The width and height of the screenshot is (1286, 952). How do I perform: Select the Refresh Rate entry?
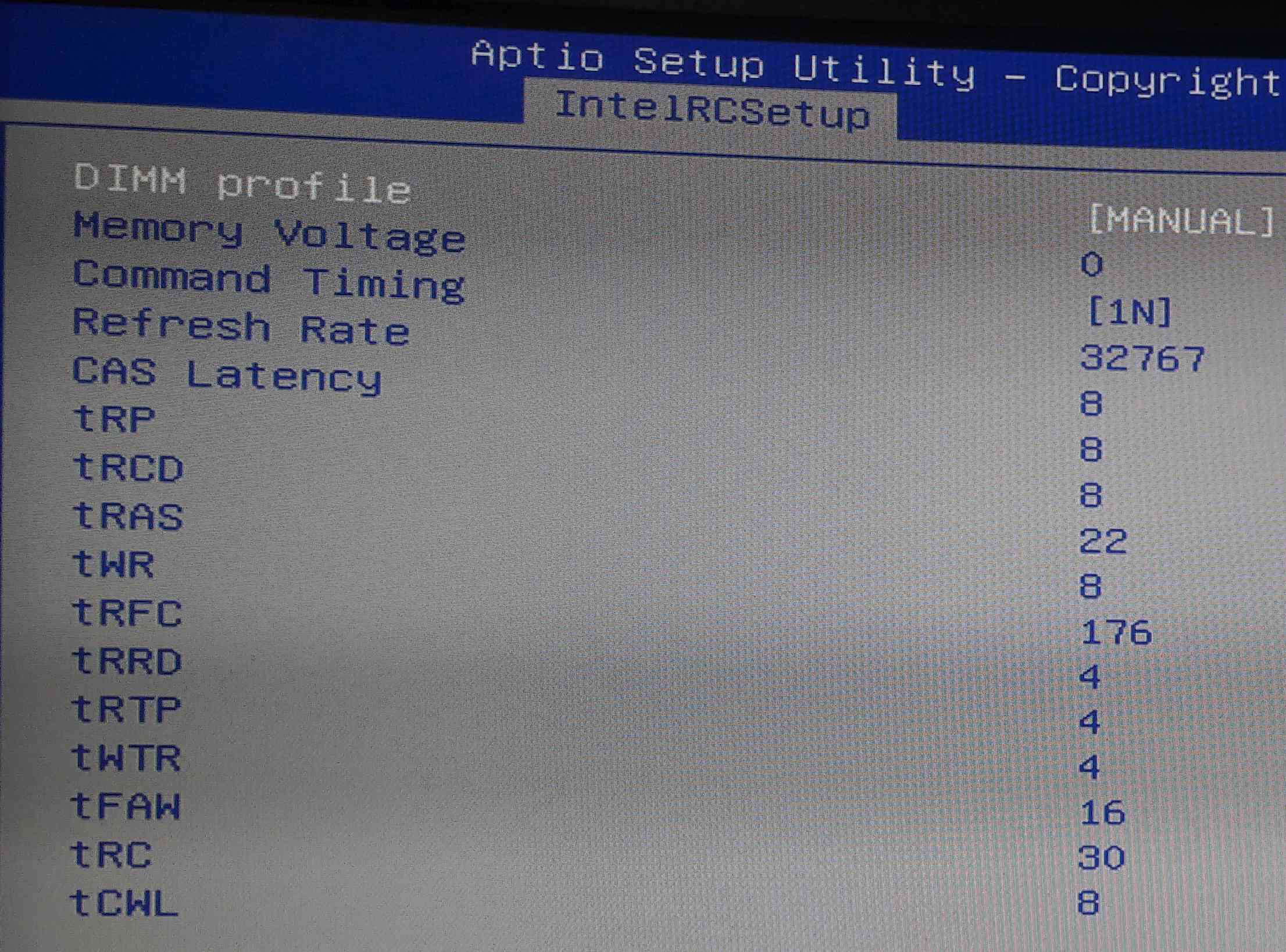[241, 327]
